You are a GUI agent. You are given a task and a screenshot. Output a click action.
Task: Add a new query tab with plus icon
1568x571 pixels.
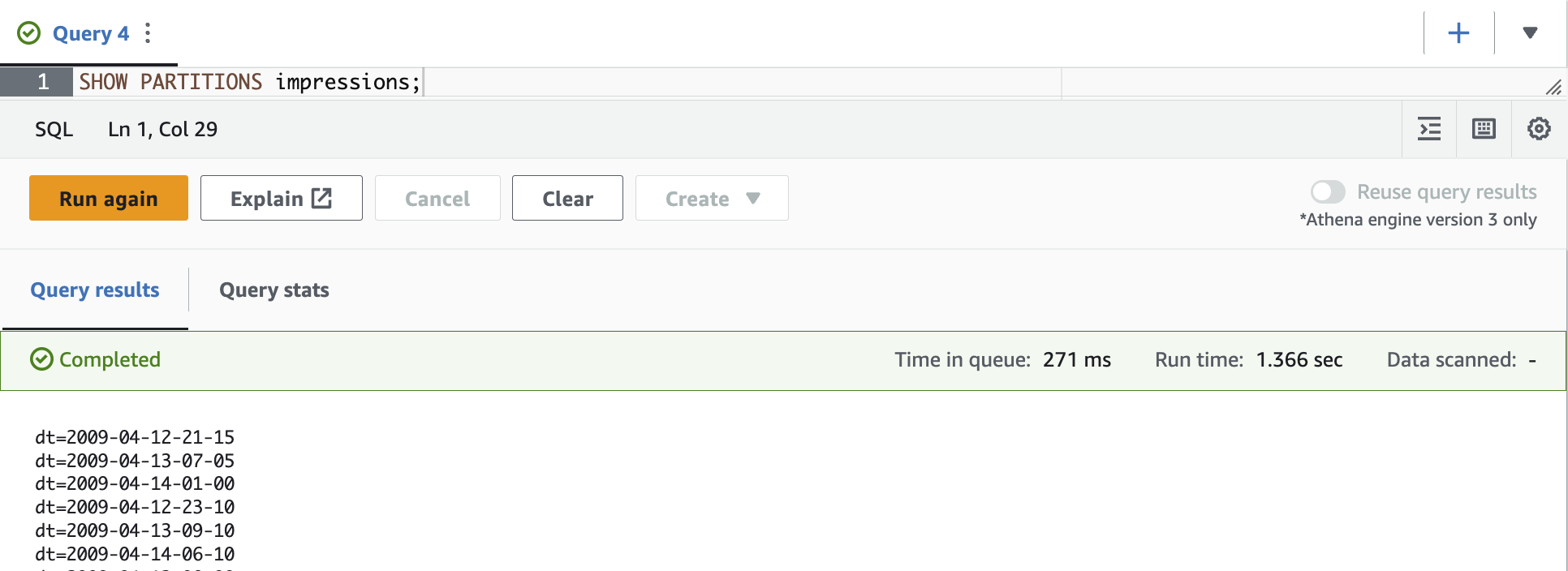click(1458, 33)
